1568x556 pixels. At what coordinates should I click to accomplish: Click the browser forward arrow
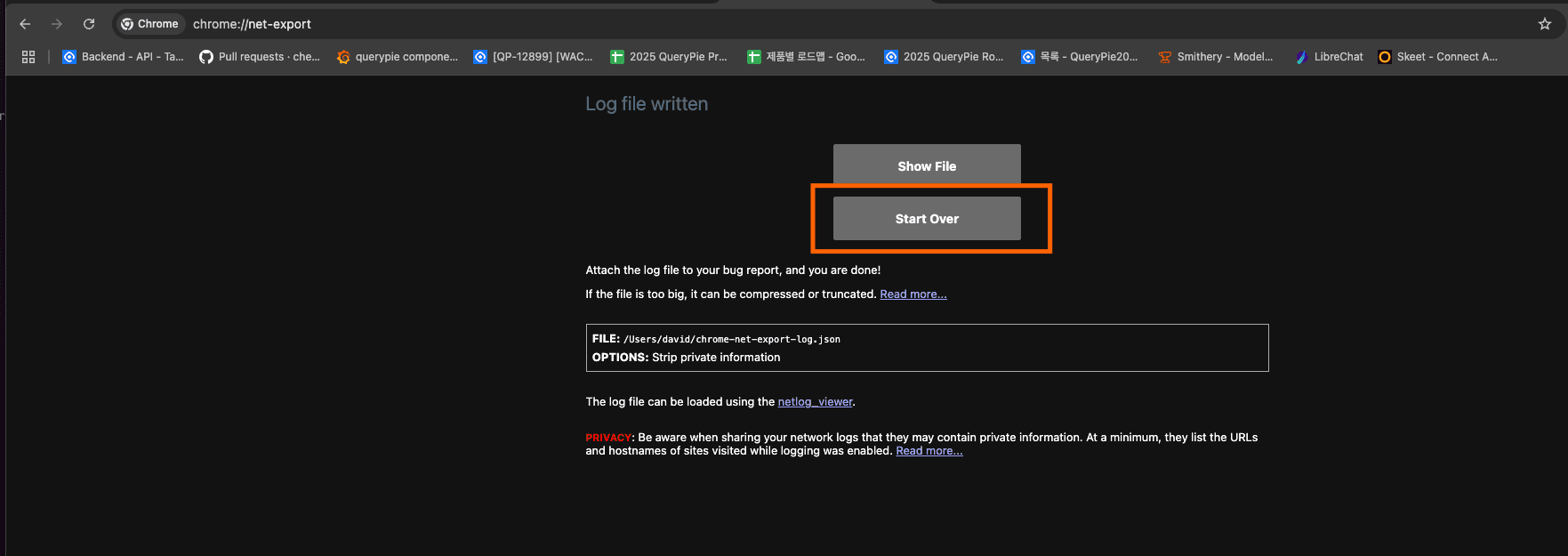[x=57, y=24]
